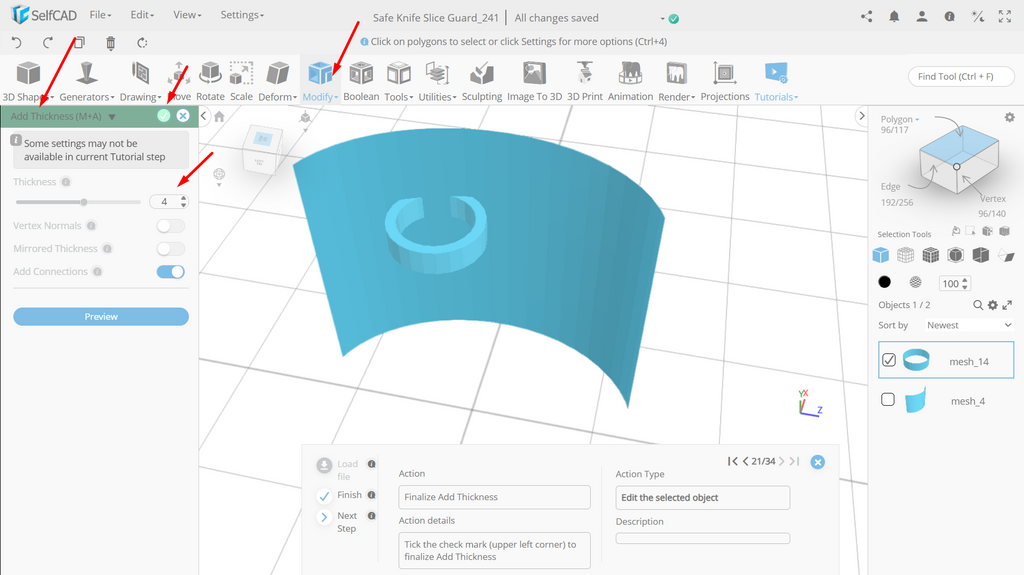
Task: Click the 100 selection value field
Action: point(950,284)
